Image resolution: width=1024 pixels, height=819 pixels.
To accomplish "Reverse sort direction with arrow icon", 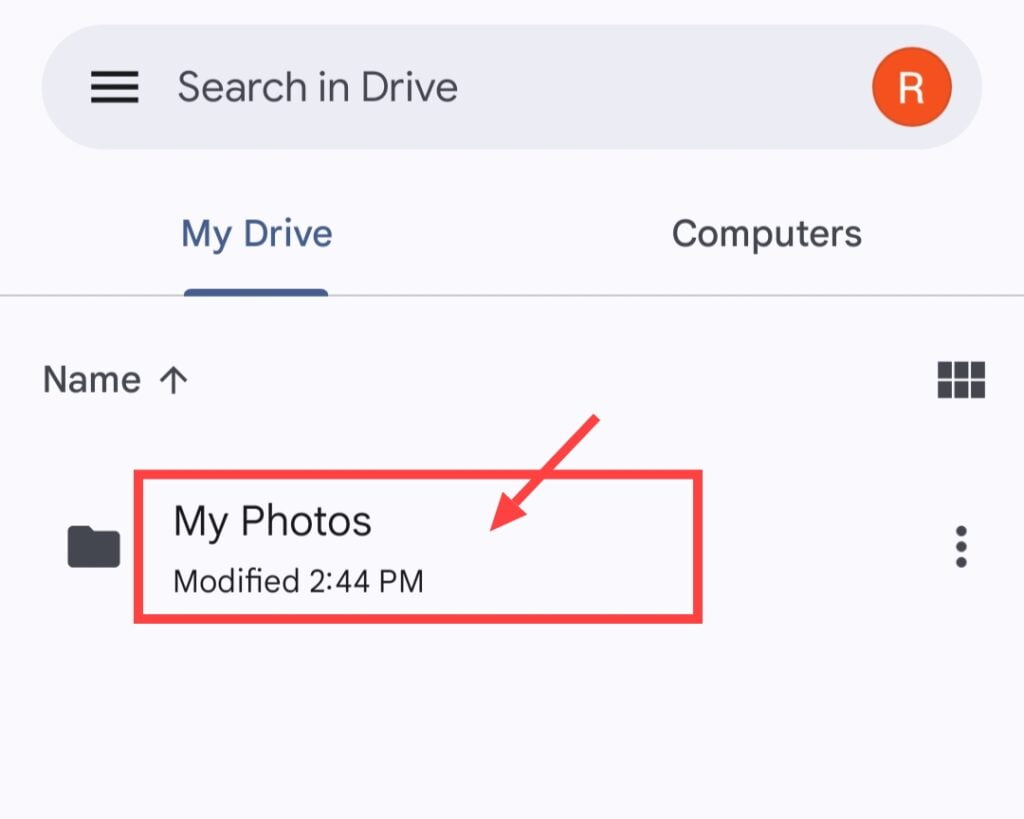I will 173,379.
